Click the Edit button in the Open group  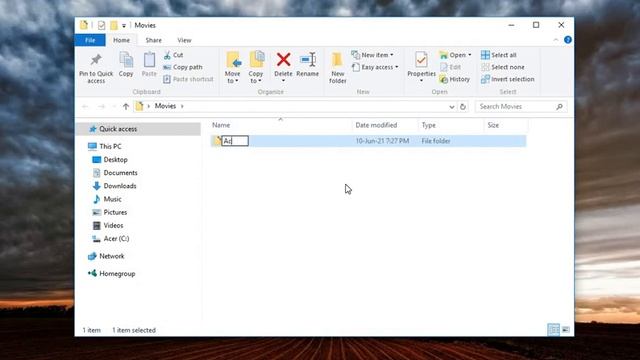450,67
